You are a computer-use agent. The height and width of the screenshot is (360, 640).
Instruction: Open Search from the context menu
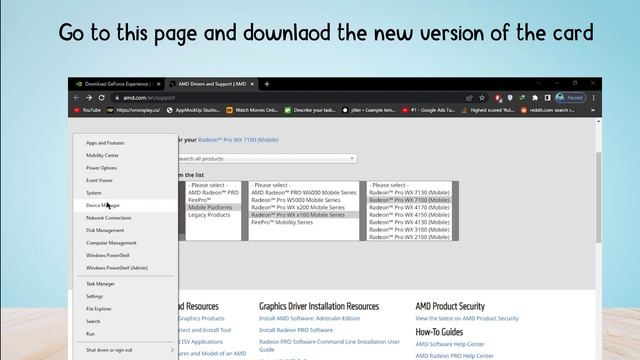click(126, 321)
